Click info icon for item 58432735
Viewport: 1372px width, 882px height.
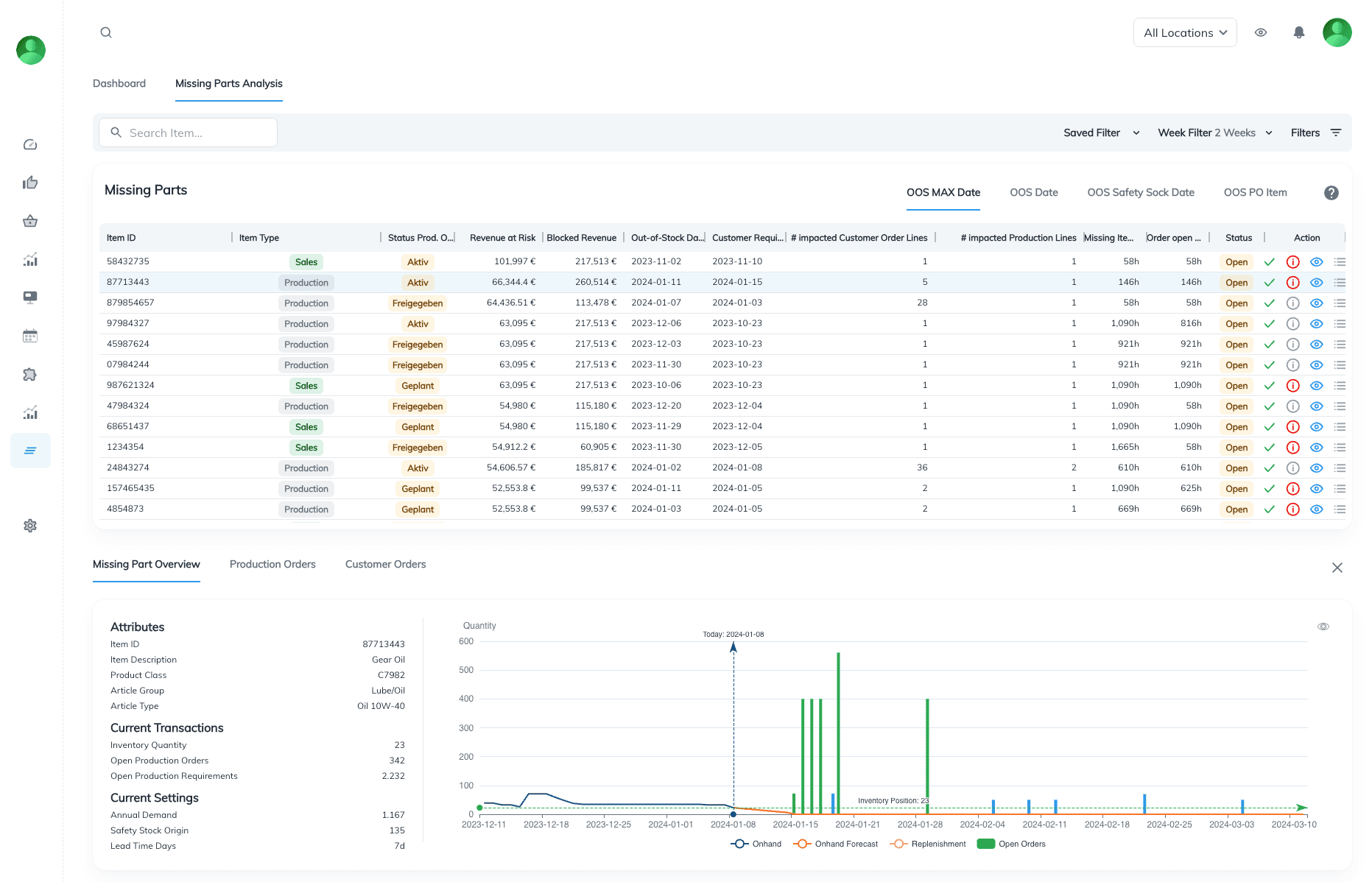coord(1292,262)
